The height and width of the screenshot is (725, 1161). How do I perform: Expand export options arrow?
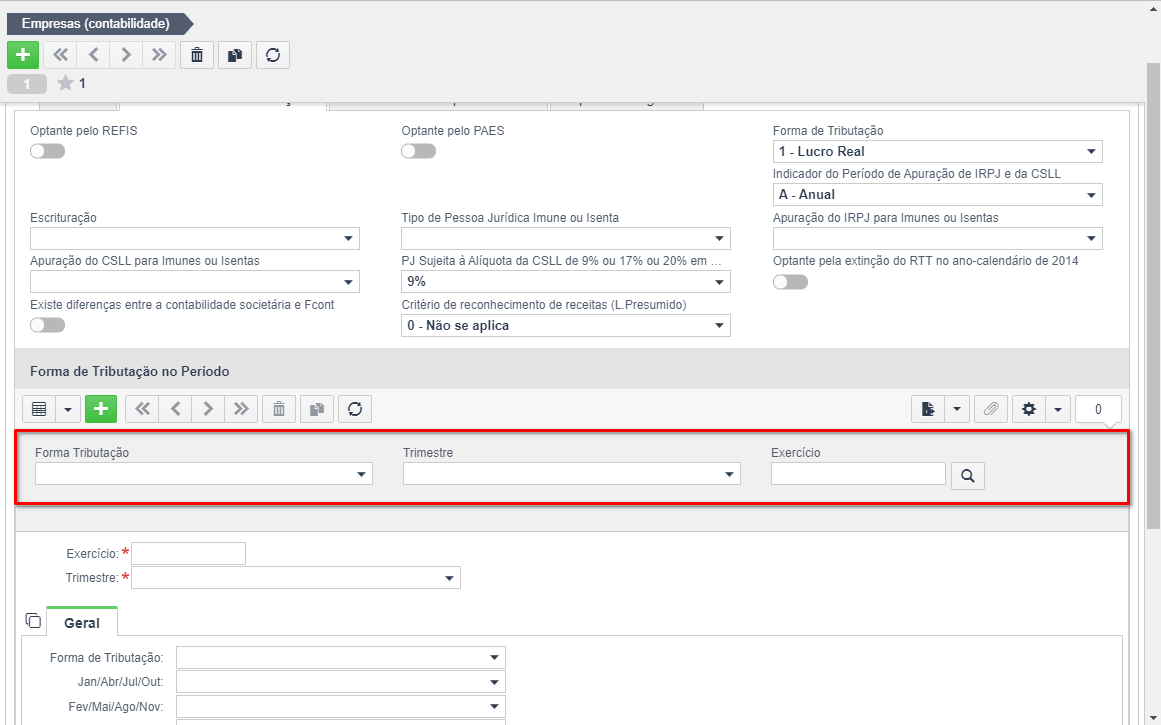pyautogui.click(x=957, y=409)
